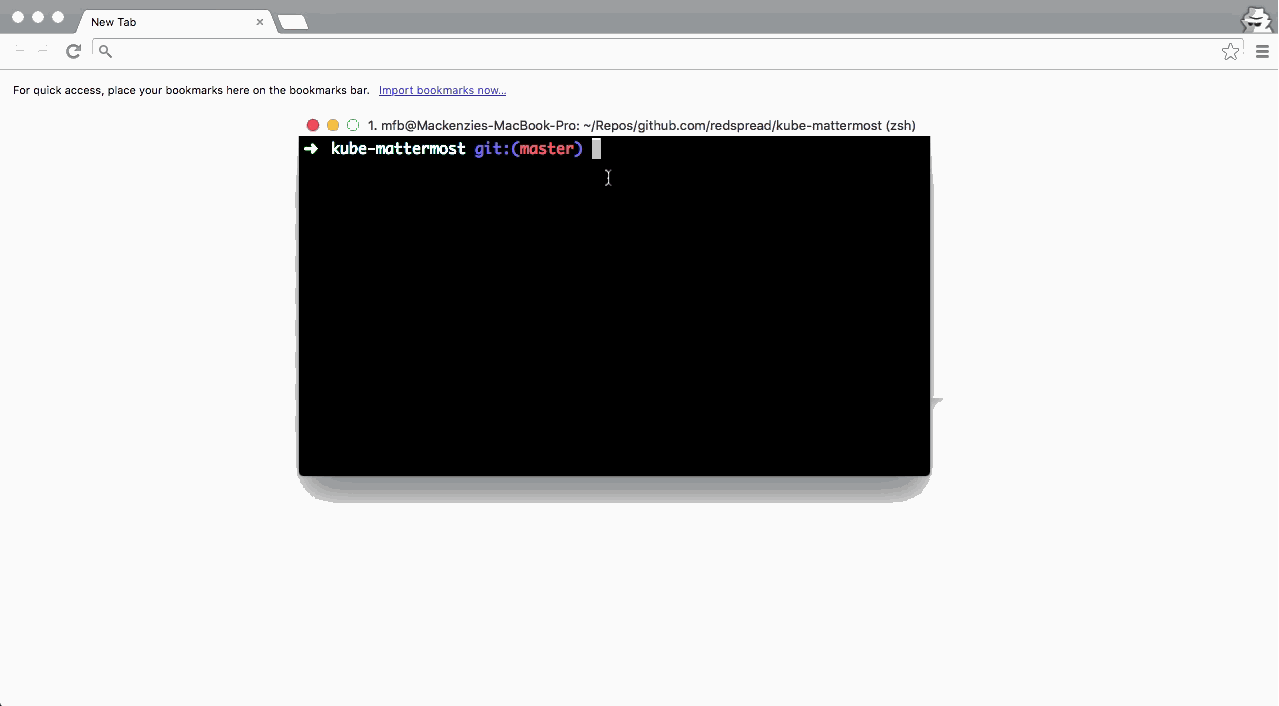
Task: Bookmark this page with star icon
Action: tap(1230, 51)
